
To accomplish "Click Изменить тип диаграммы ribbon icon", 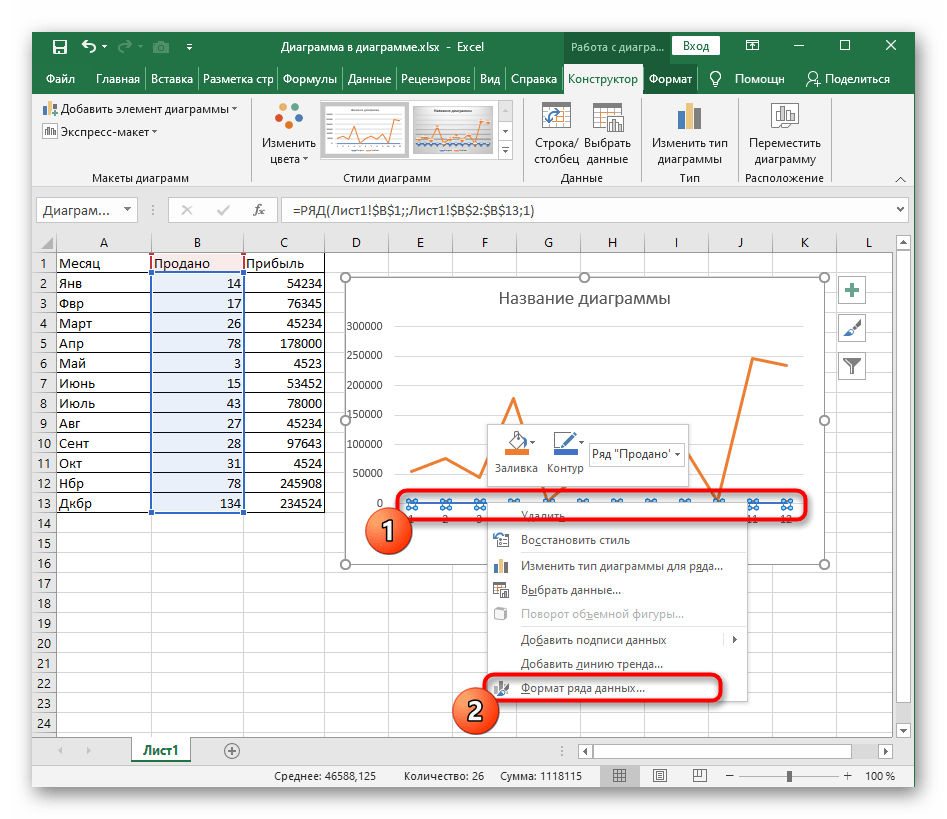I will [x=689, y=134].
